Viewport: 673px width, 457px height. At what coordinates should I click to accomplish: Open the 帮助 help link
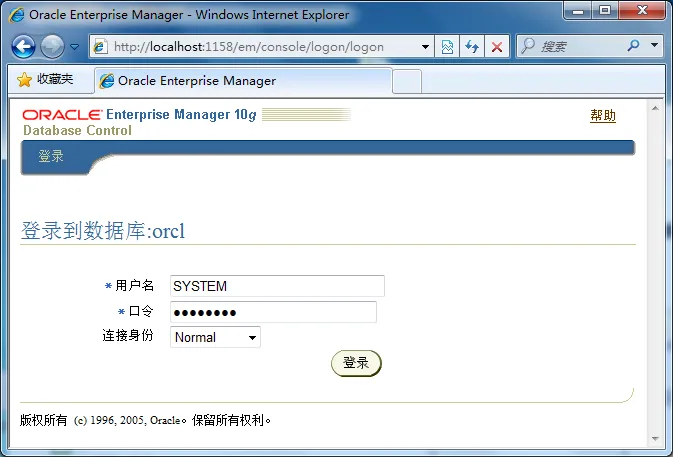[603, 116]
